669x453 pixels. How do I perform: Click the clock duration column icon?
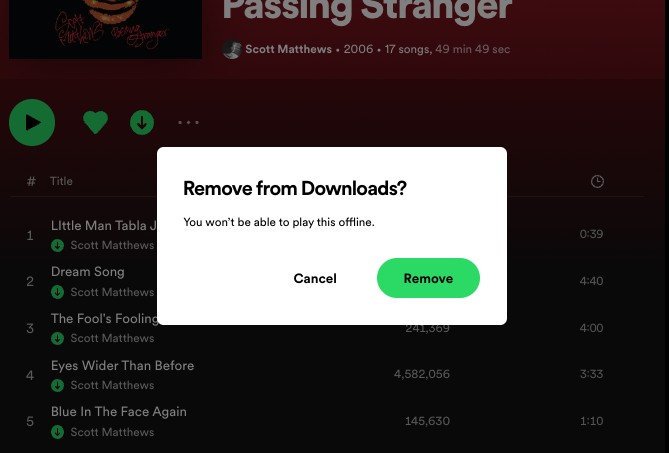pyautogui.click(x=597, y=181)
